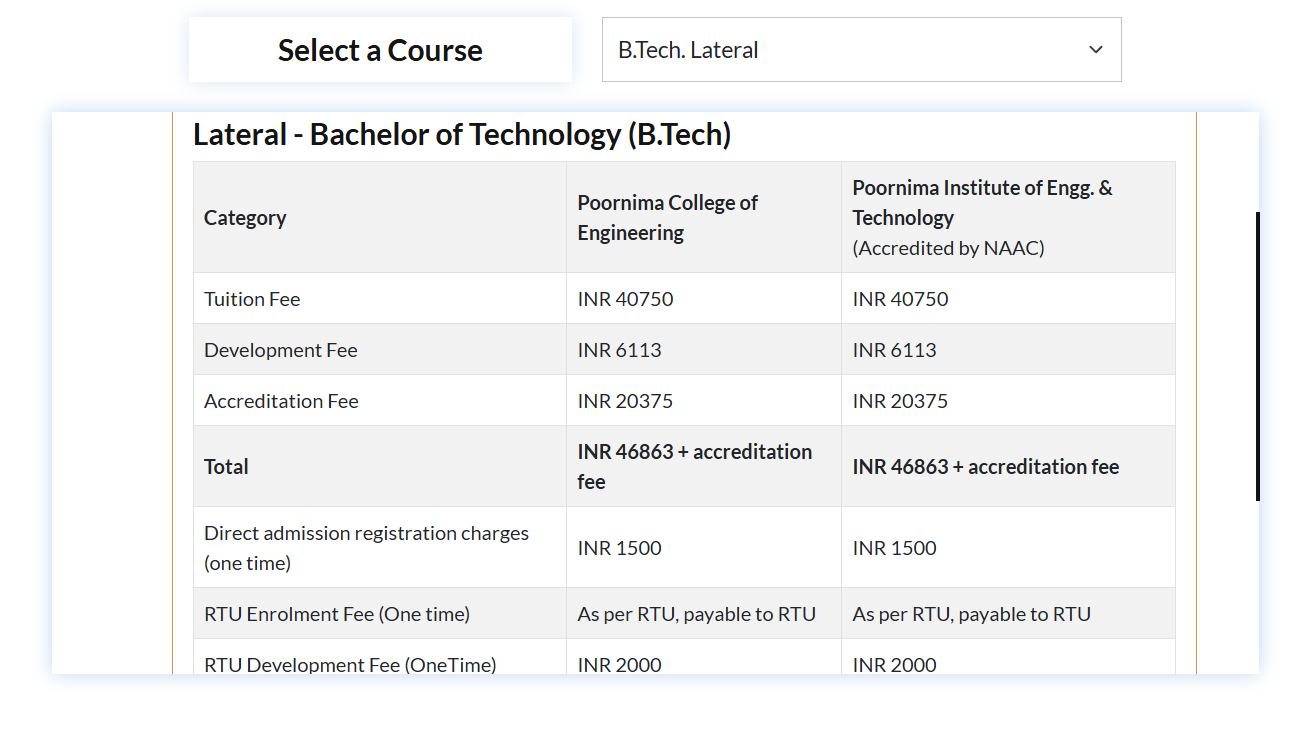
Task: Click INR 20375 under Poornima College of Engineering
Action: click(625, 401)
